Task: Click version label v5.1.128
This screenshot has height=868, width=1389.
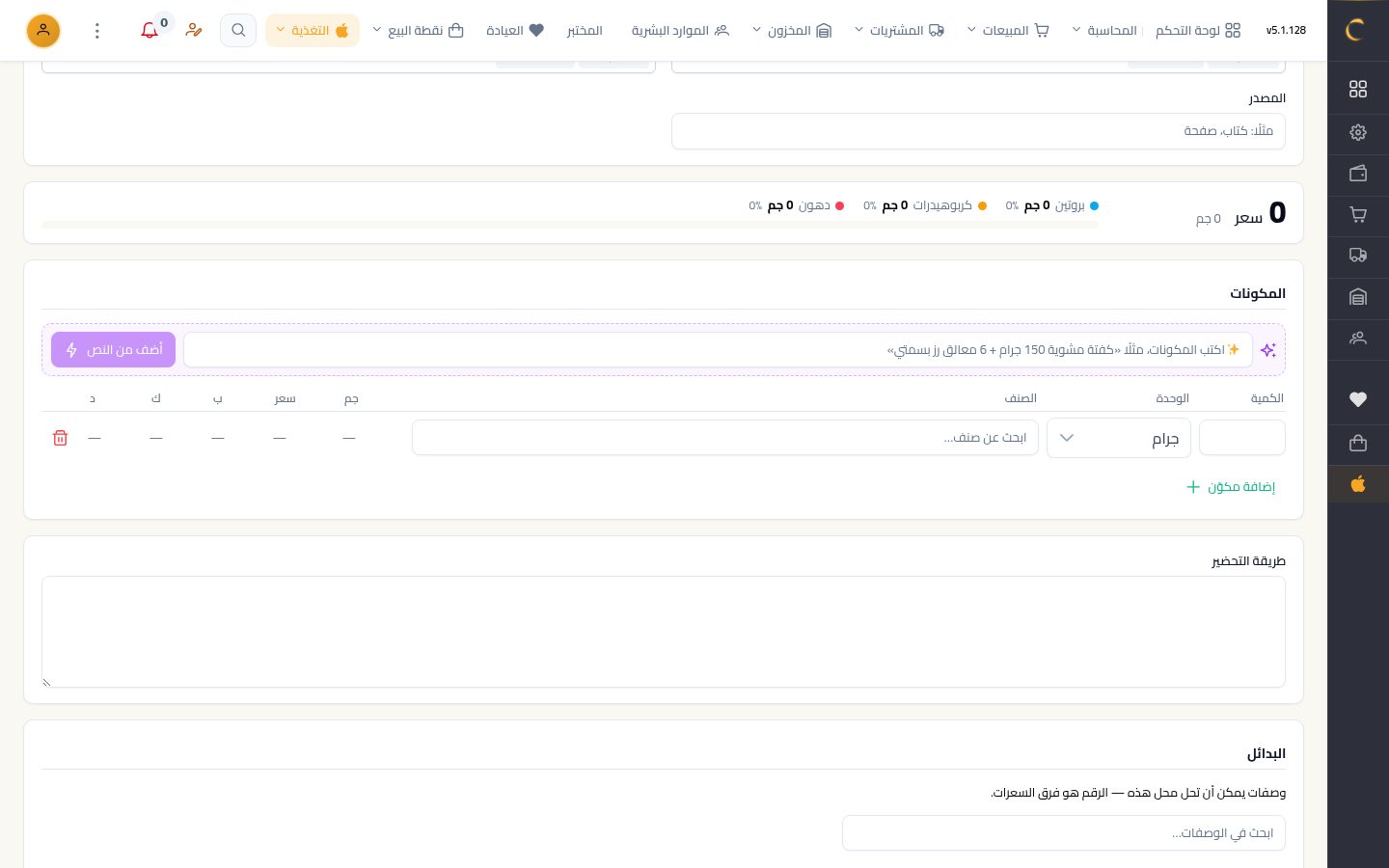Action: pyautogui.click(x=1286, y=31)
